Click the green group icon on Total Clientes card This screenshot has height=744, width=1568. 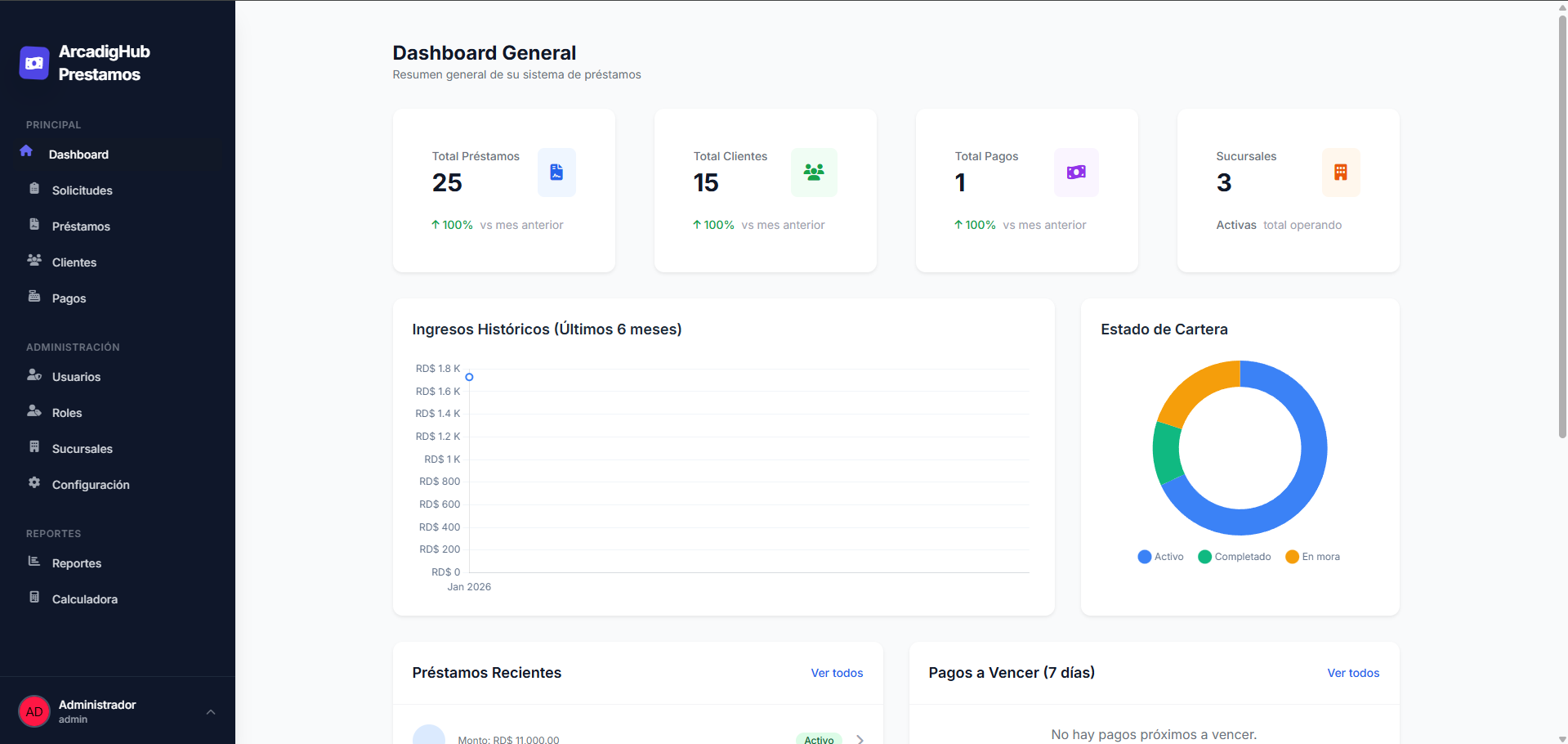click(814, 173)
